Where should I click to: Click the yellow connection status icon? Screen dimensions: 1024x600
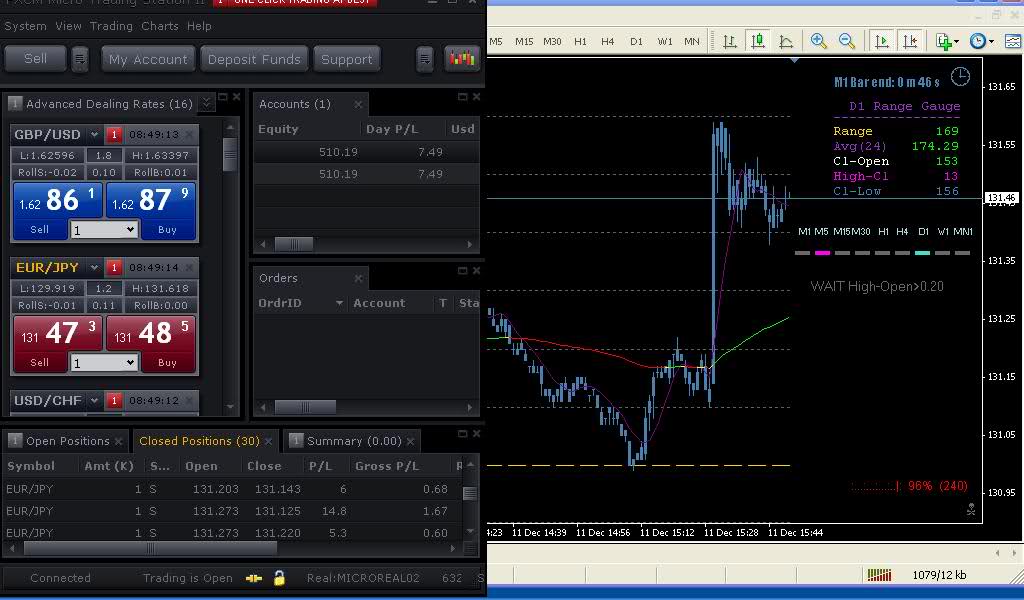pos(254,578)
